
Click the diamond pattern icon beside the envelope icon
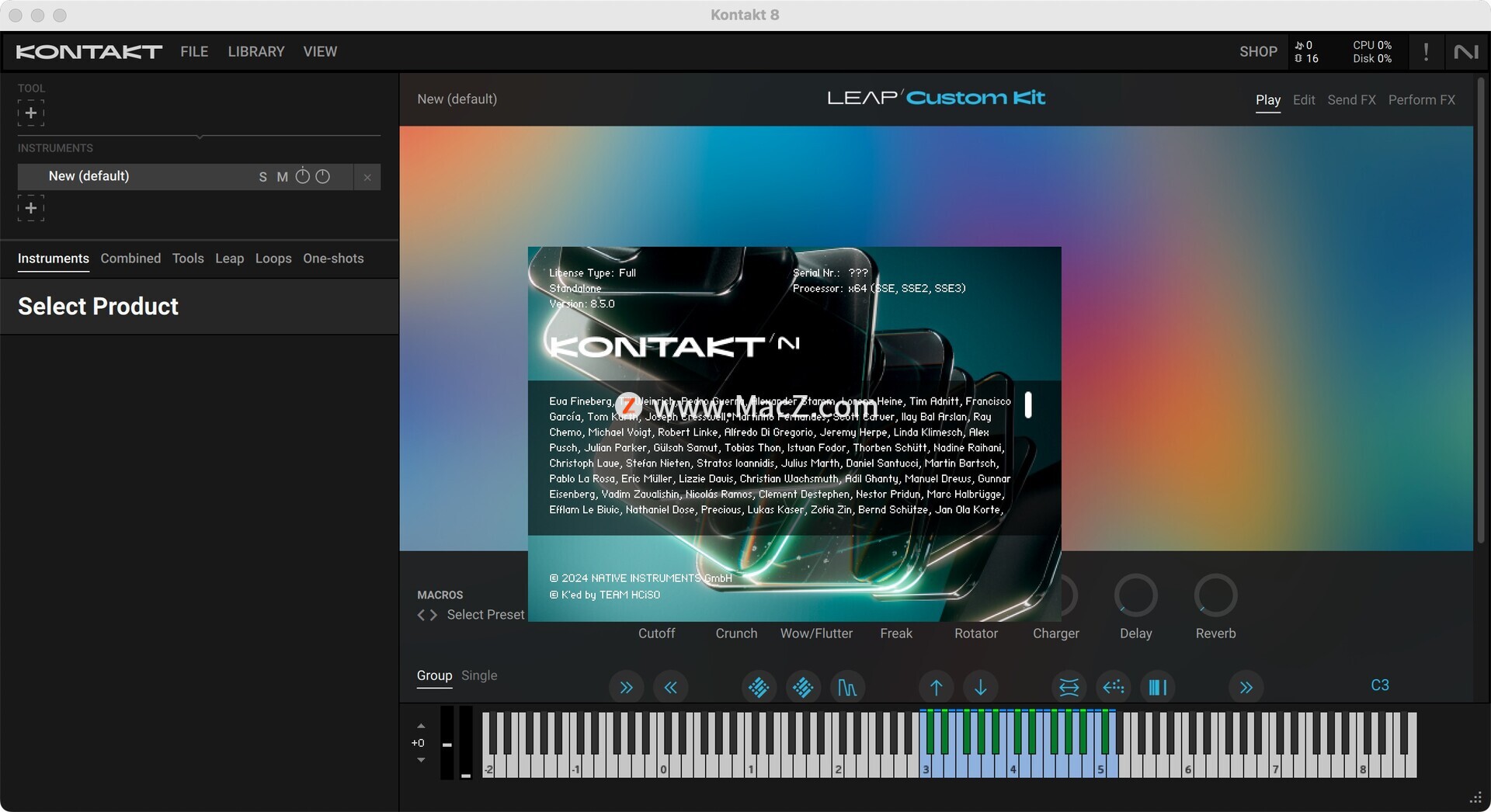coord(803,687)
